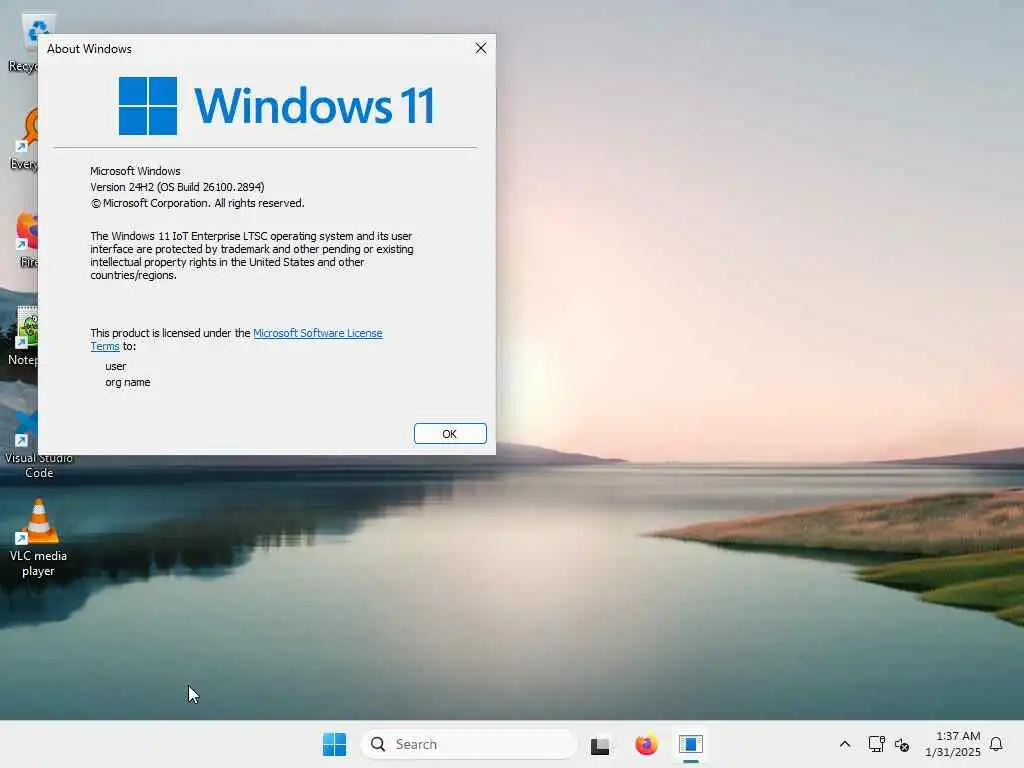Click the taskbar Search box
This screenshot has width=1024, height=768.
point(468,744)
